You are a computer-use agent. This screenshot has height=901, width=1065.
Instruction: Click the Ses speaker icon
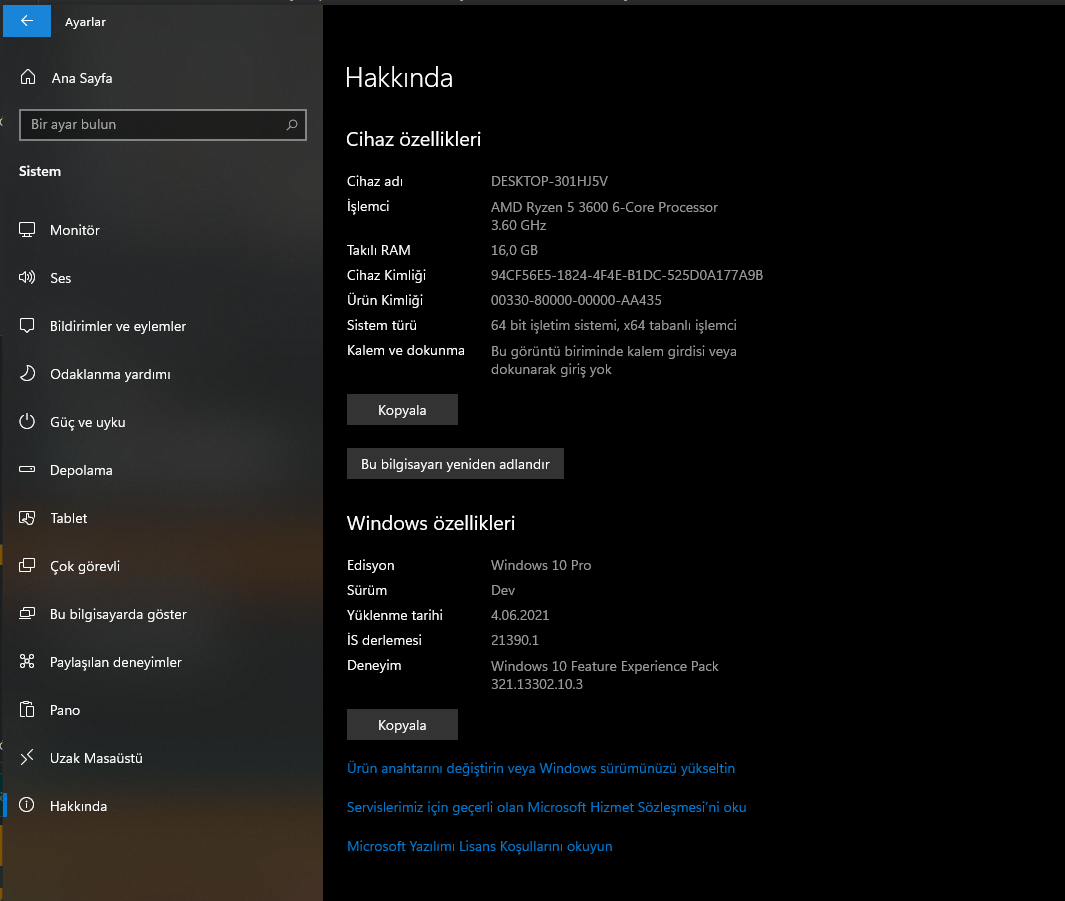27,278
